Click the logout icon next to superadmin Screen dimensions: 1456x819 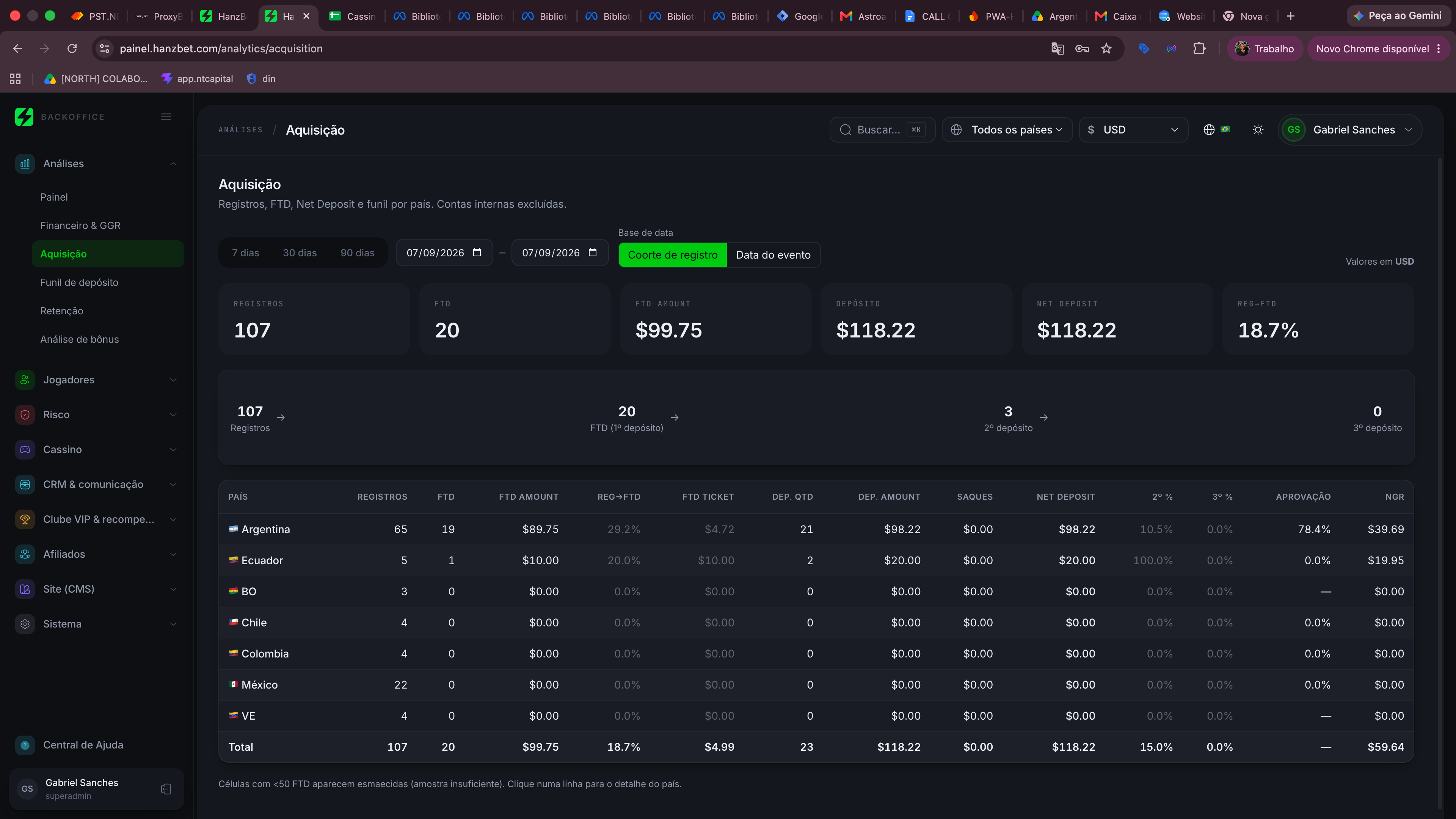pyautogui.click(x=166, y=789)
